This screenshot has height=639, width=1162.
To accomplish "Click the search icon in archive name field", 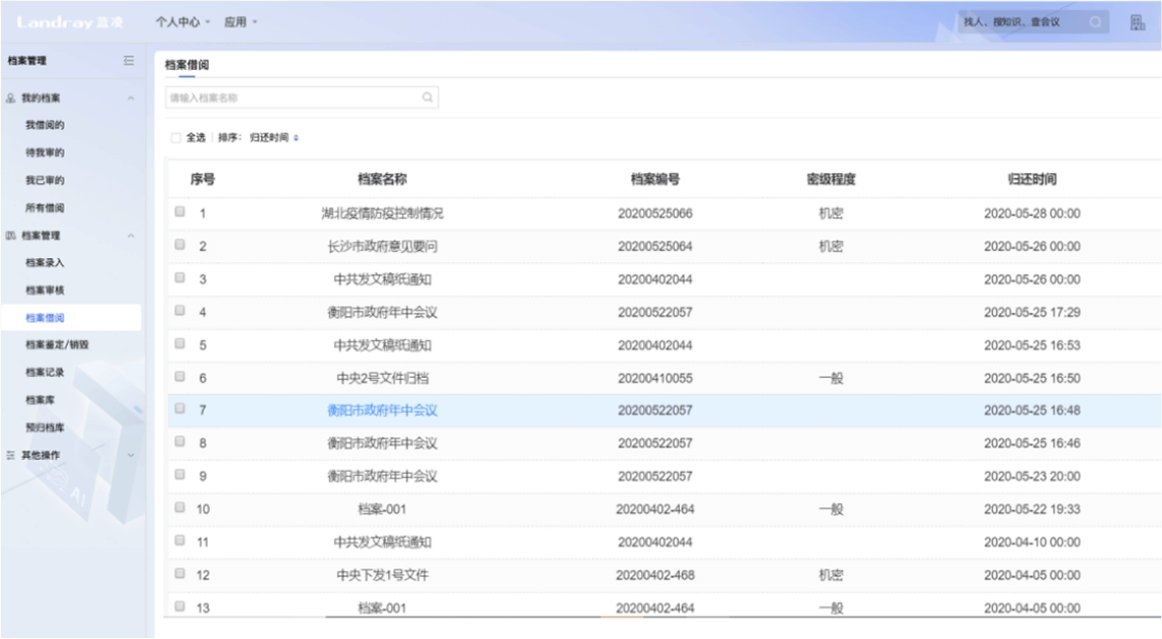I will coord(427,98).
